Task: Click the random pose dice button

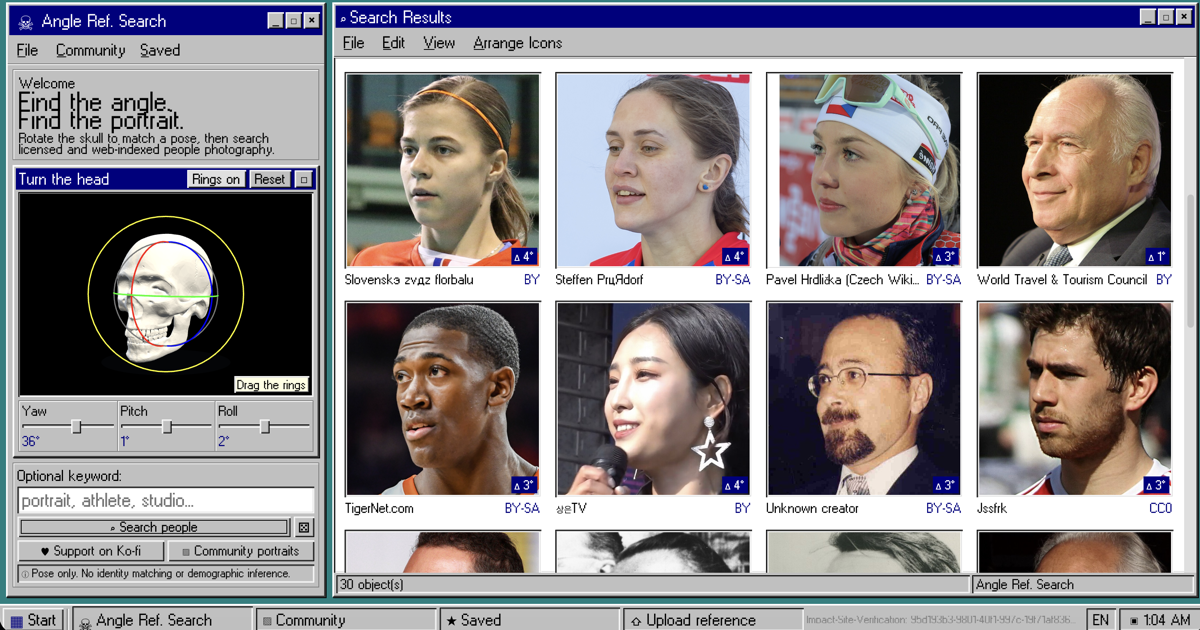Action: click(305, 528)
